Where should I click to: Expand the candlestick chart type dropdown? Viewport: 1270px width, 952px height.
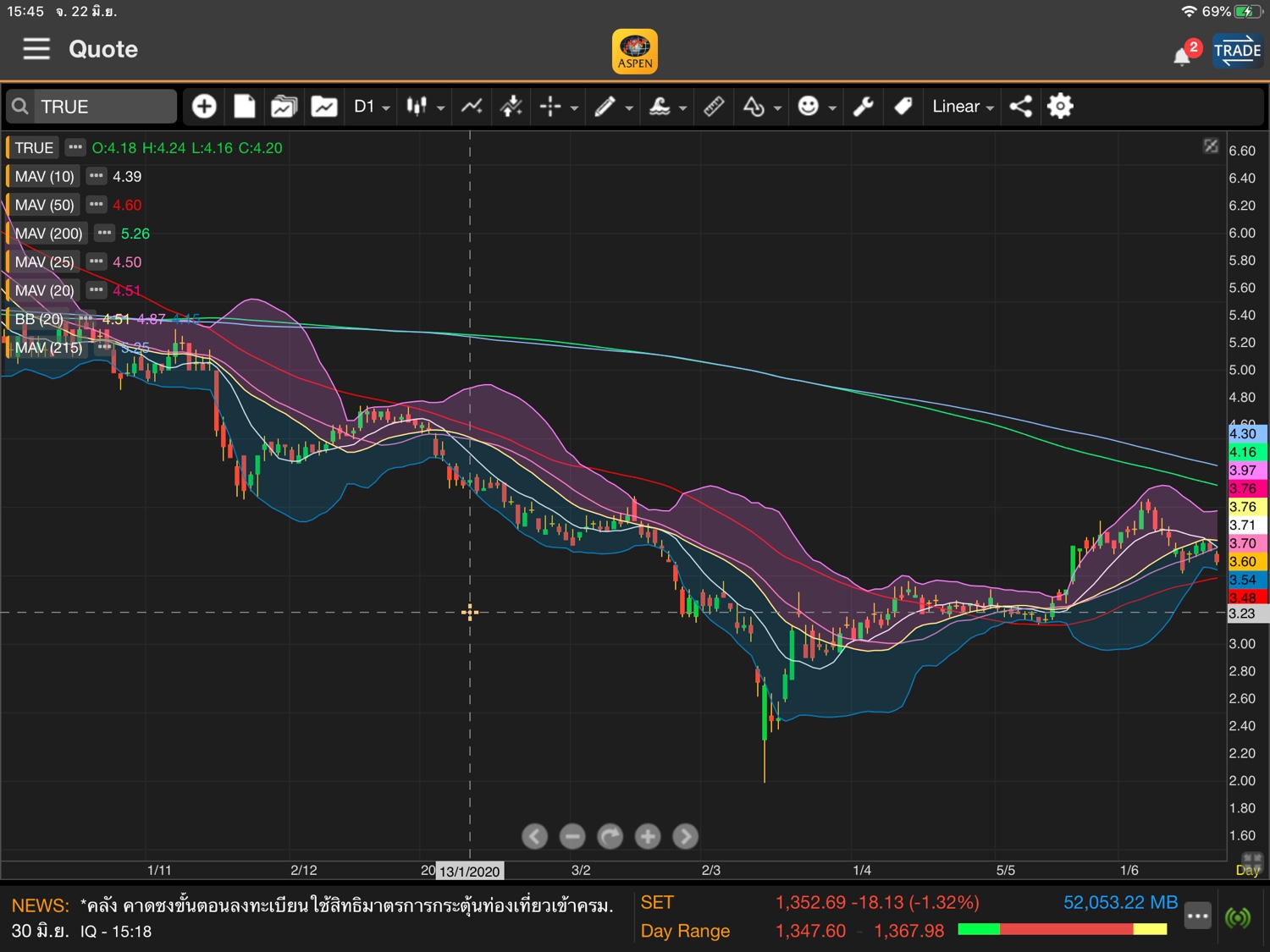tap(425, 107)
